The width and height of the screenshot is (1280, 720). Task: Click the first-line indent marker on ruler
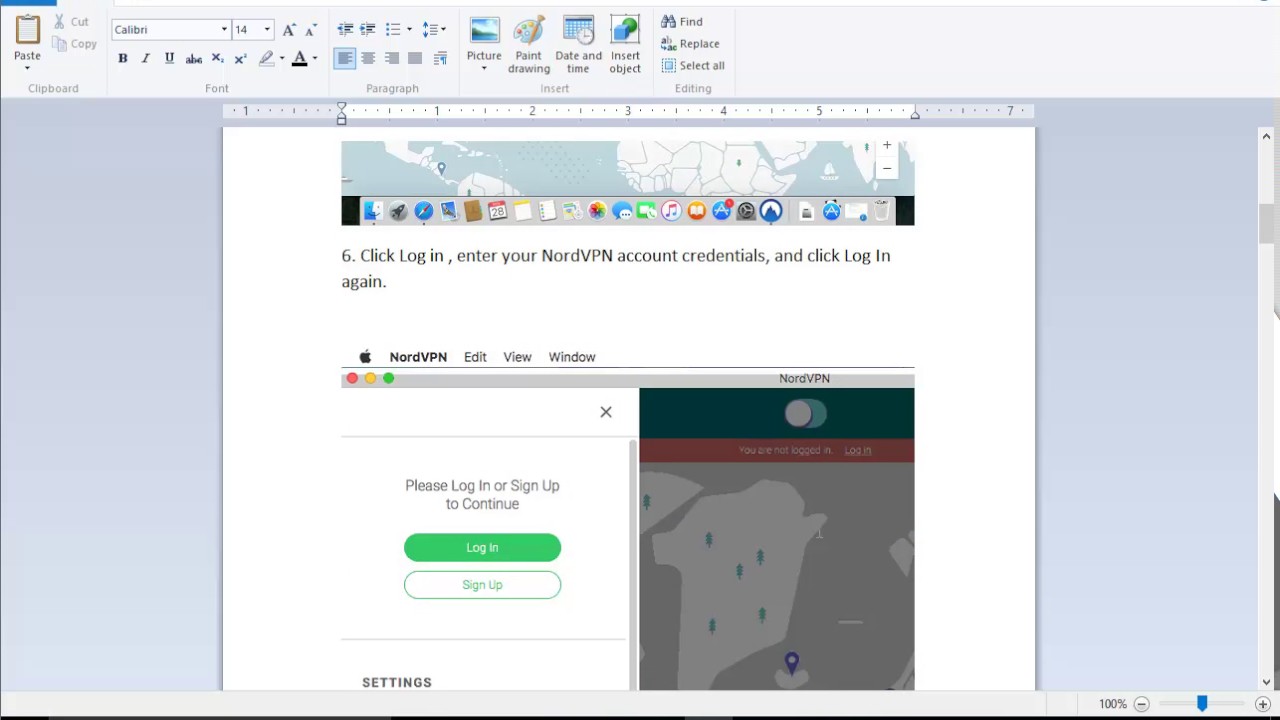click(341, 106)
